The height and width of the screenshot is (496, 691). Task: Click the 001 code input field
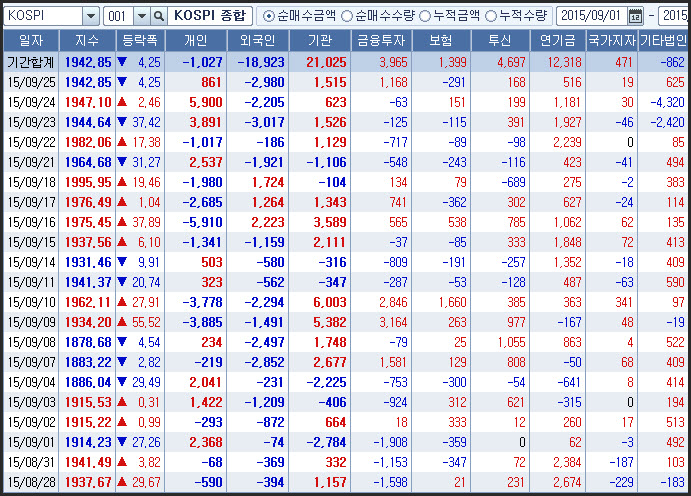coord(119,16)
